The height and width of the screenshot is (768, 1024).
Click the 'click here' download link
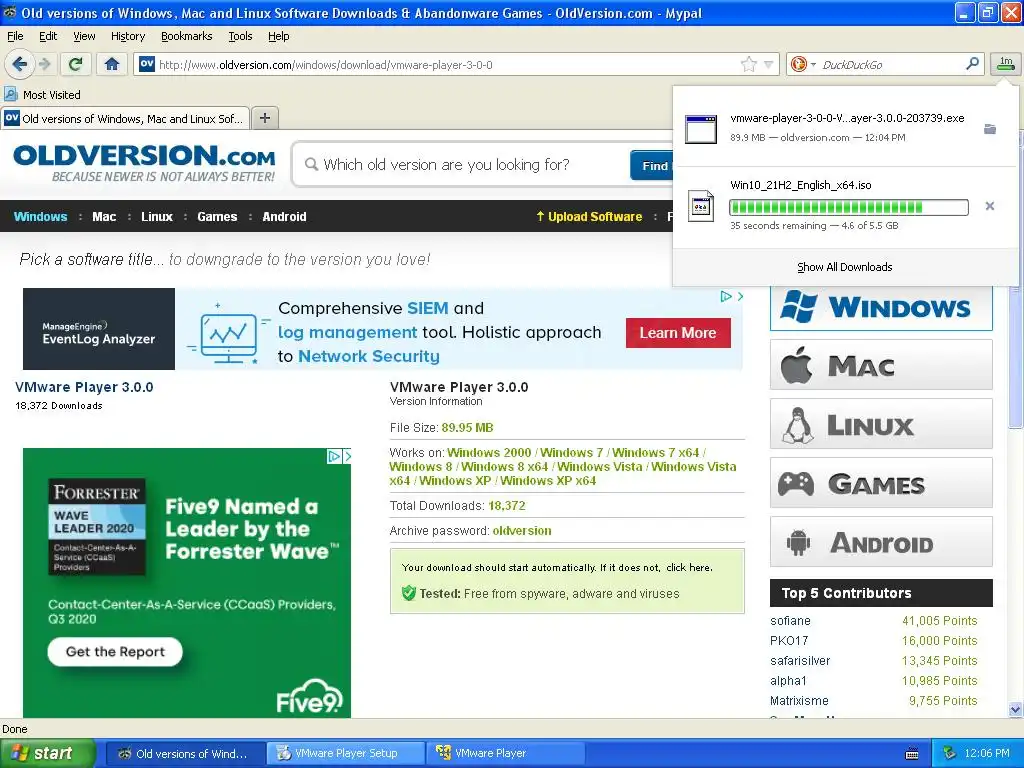689,568
